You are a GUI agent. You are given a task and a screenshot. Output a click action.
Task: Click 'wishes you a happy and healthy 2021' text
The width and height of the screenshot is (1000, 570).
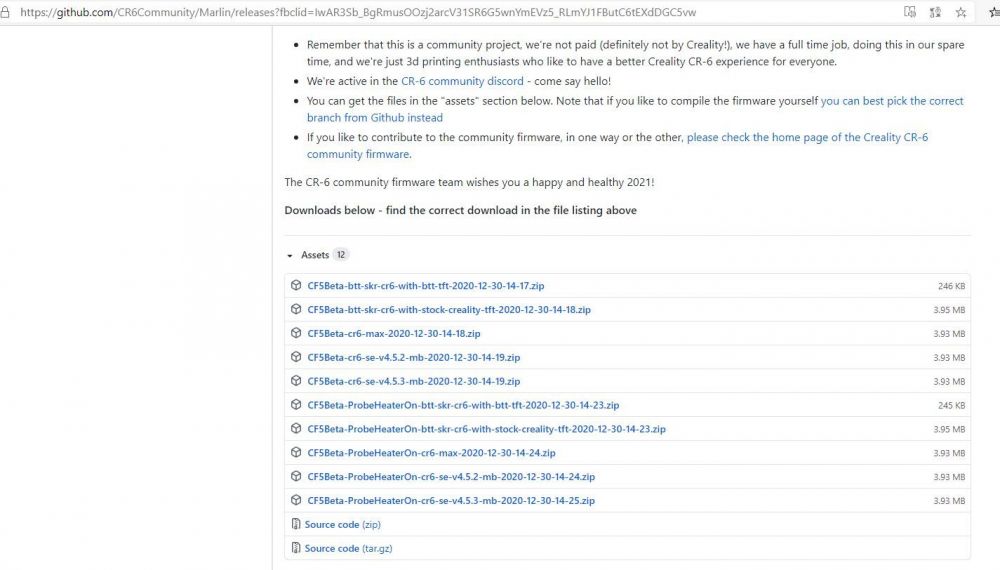pos(560,182)
